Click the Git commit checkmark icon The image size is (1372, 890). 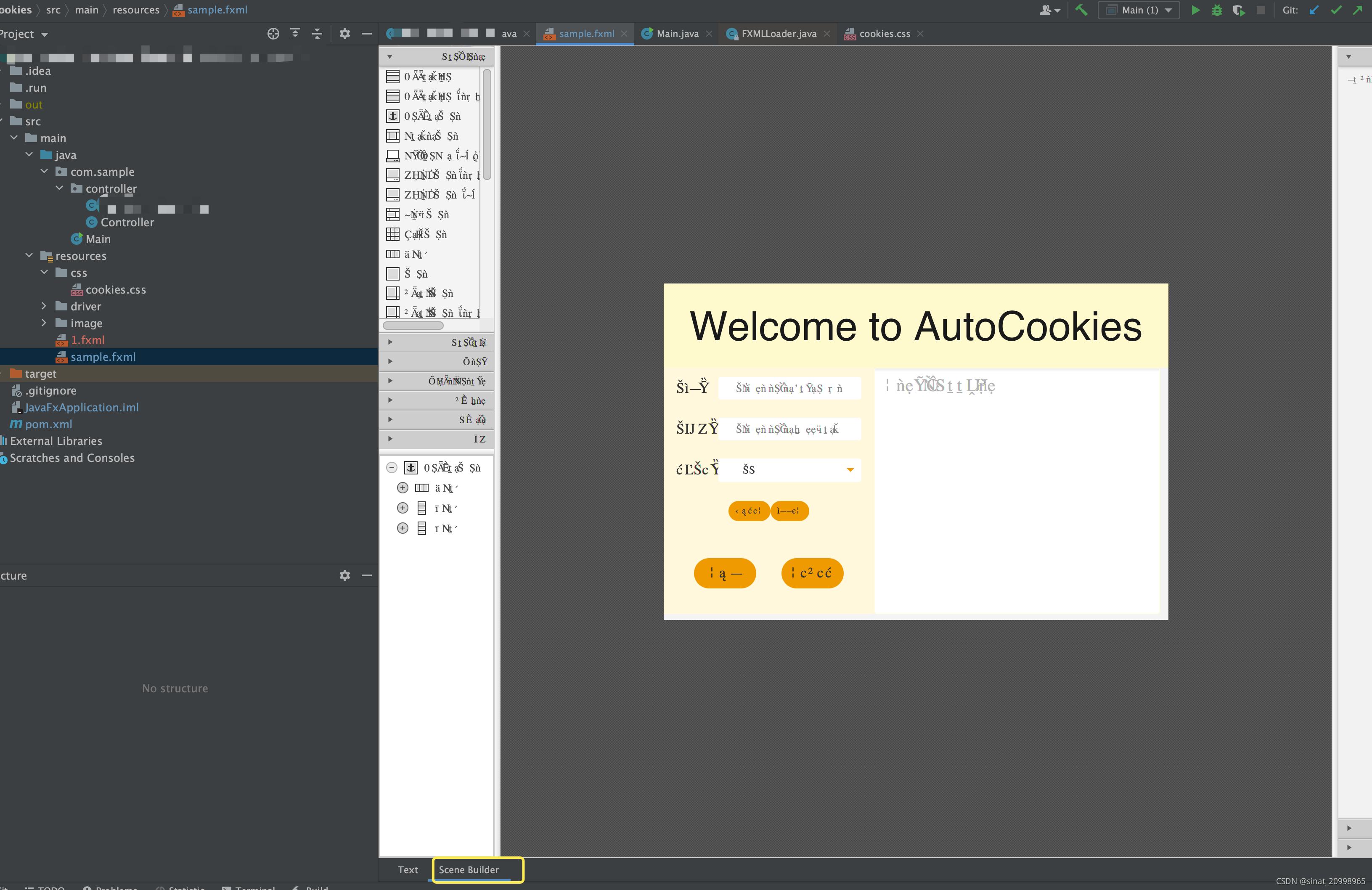[1336, 11]
